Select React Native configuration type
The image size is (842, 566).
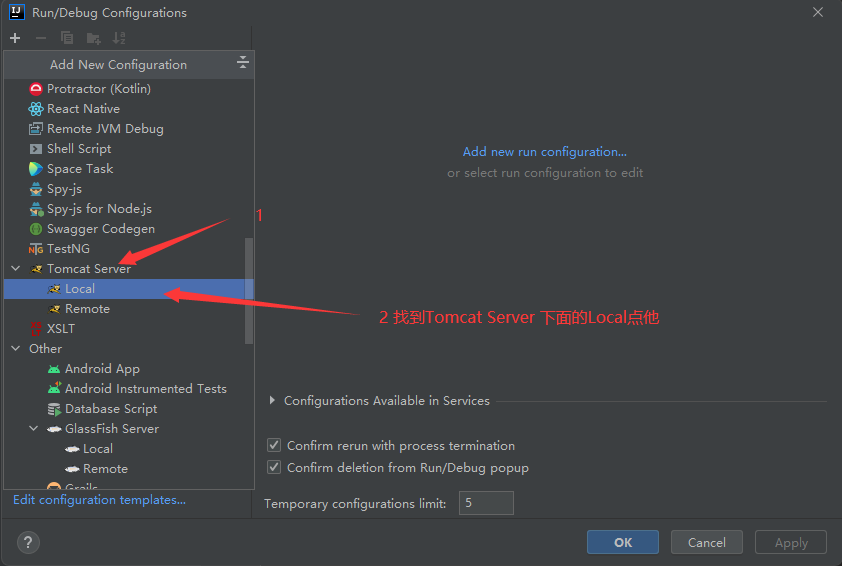[129, 109]
